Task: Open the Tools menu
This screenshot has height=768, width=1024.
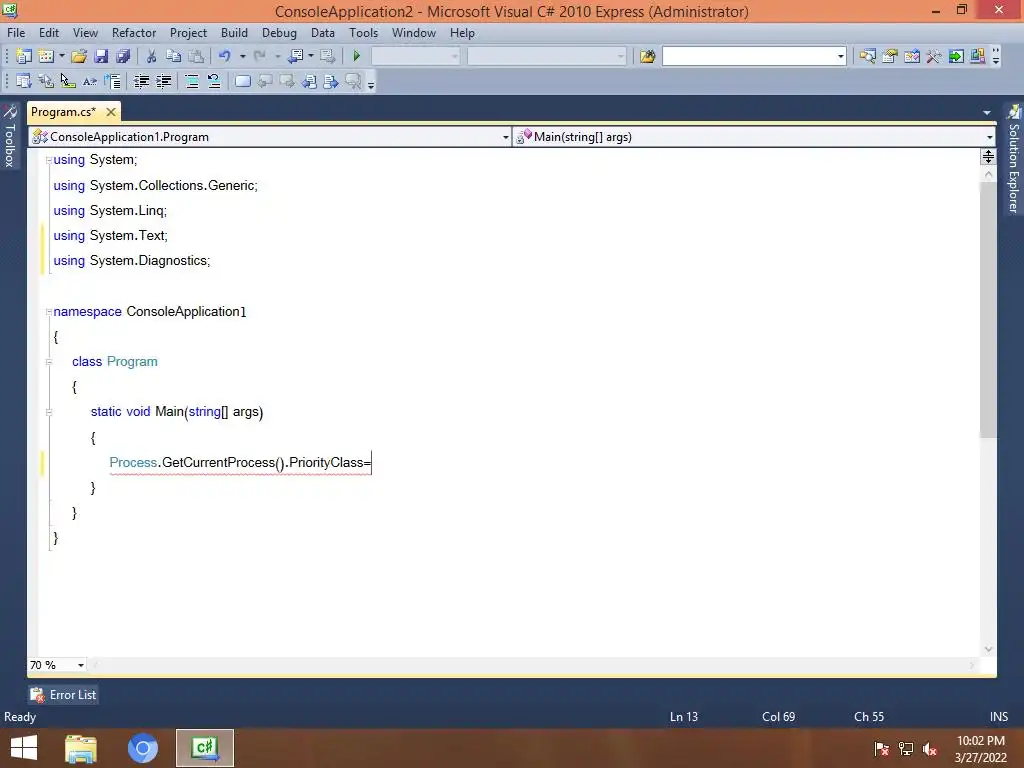Action: (x=364, y=33)
